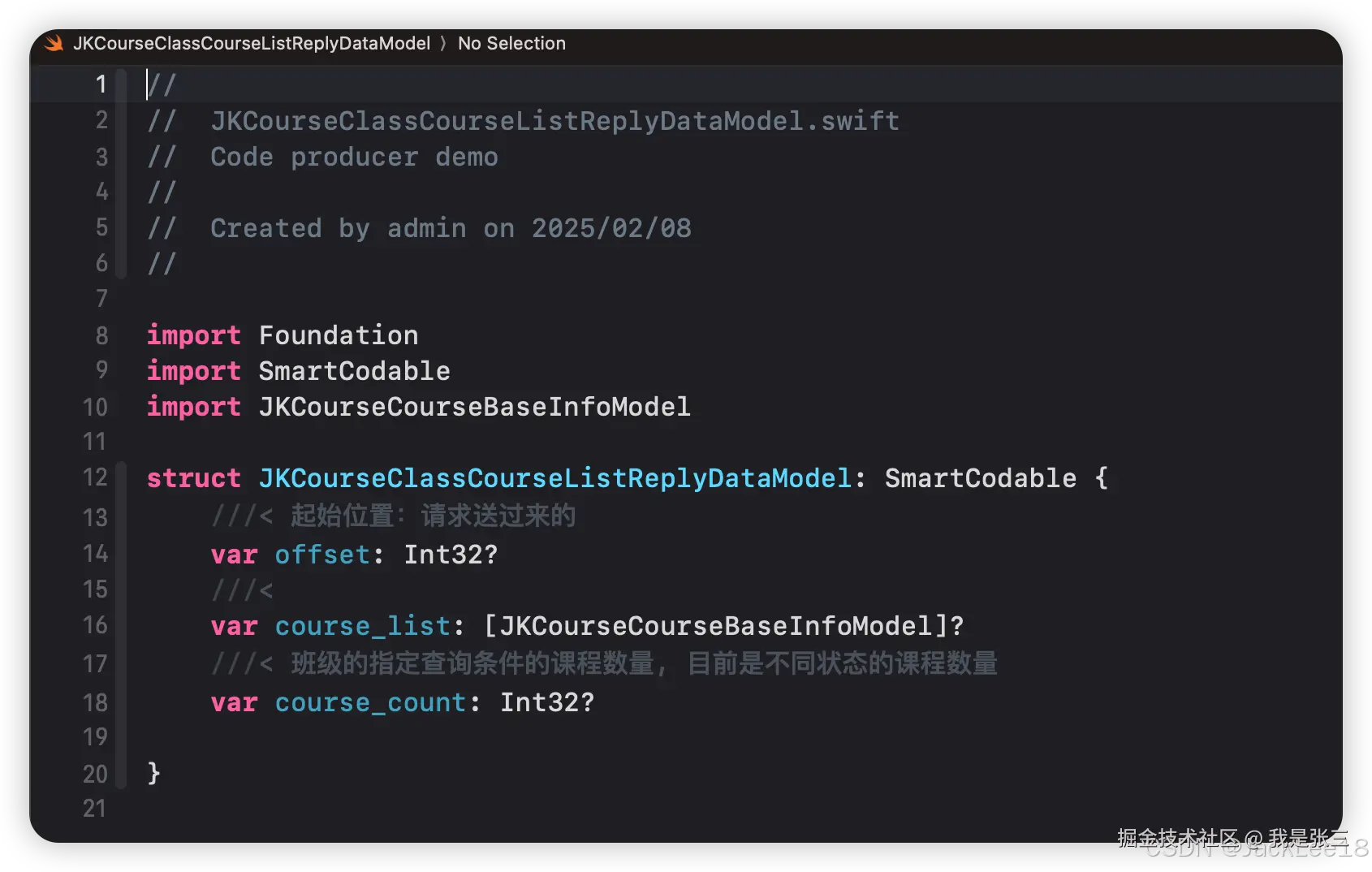Place the cursor on the offset property
Screen dimensions: 1372x872
(322, 555)
